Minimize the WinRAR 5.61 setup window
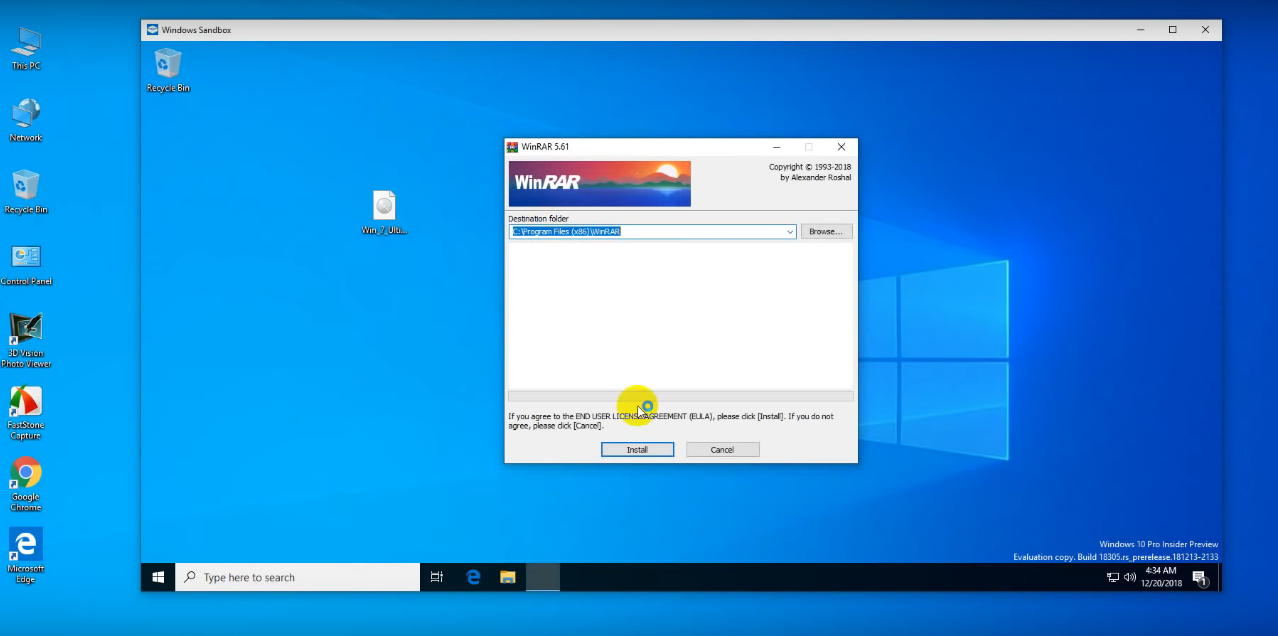This screenshot has width=1278, height=636. tap(777, 147)
